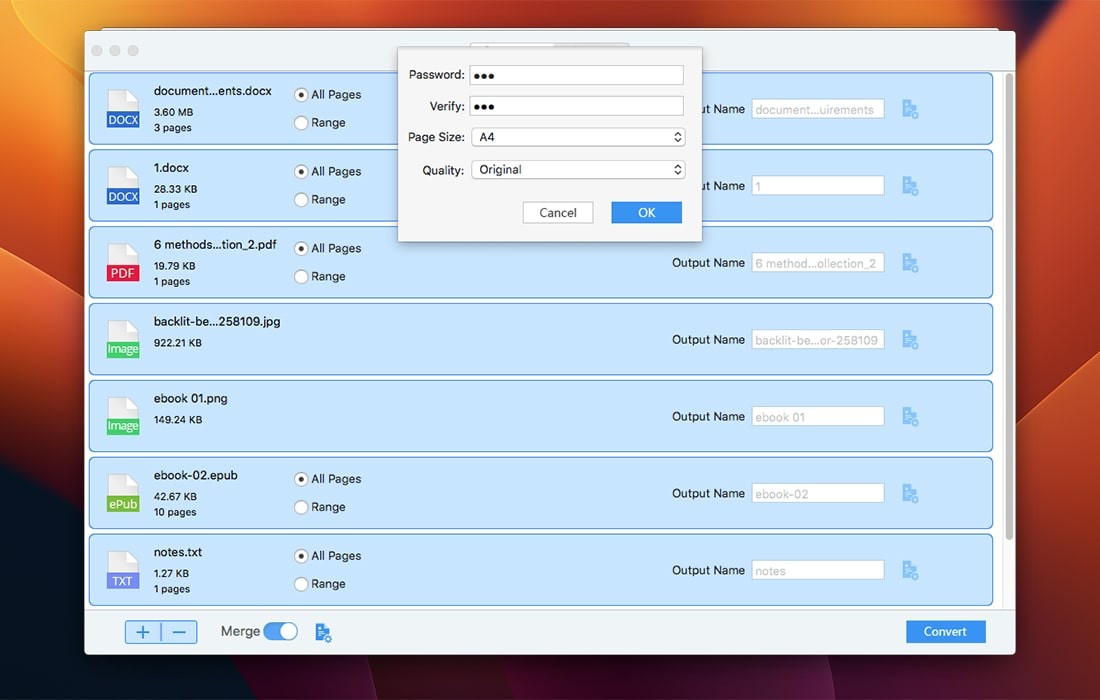Open merge settings icon beside Merge toggle
The height and width of the screenshot is (700, 1100).
point(323,632)
